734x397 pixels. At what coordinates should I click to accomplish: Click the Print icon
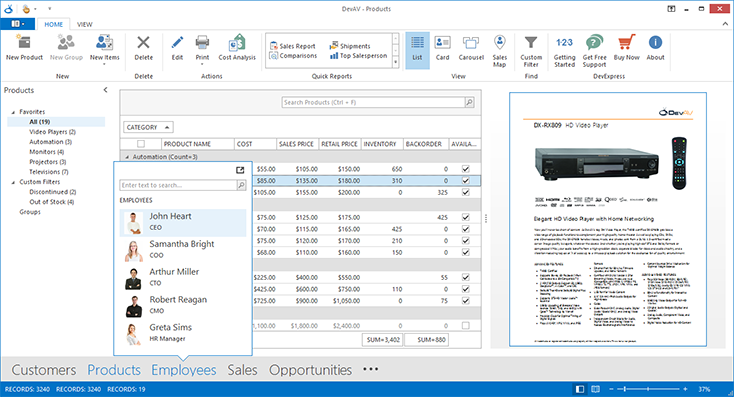(202, 43)
